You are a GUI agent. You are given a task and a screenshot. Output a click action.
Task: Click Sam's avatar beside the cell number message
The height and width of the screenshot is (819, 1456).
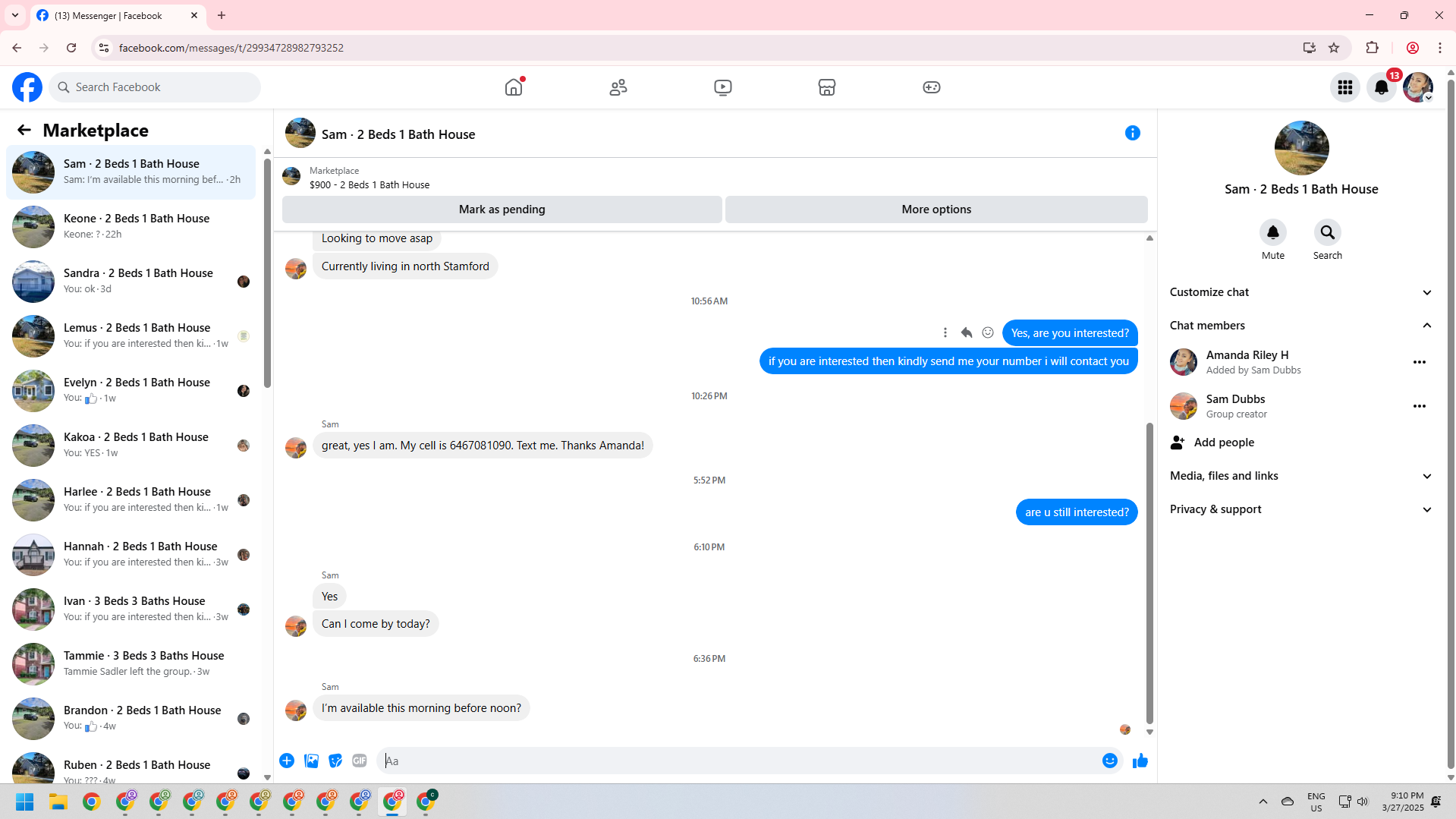[x=296, y=448]
